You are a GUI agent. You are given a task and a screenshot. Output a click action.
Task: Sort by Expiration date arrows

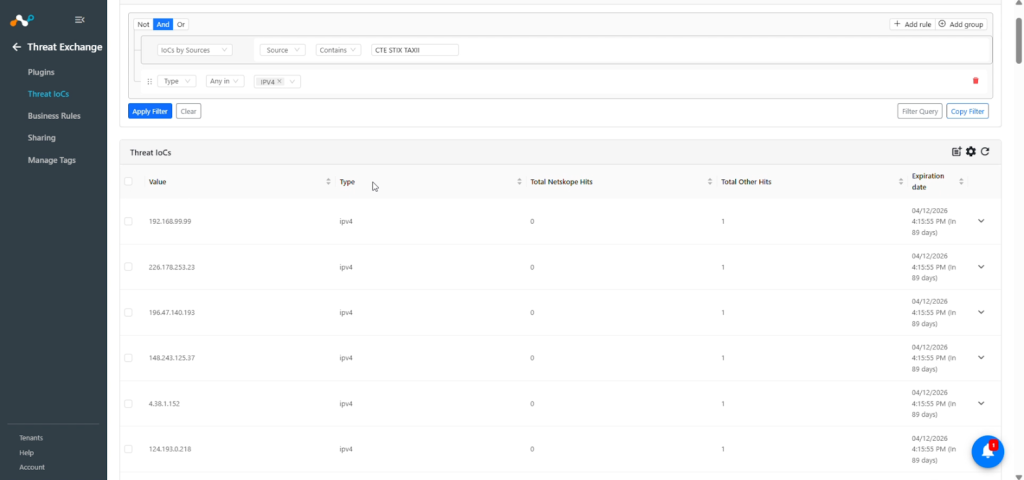point(961,182)
